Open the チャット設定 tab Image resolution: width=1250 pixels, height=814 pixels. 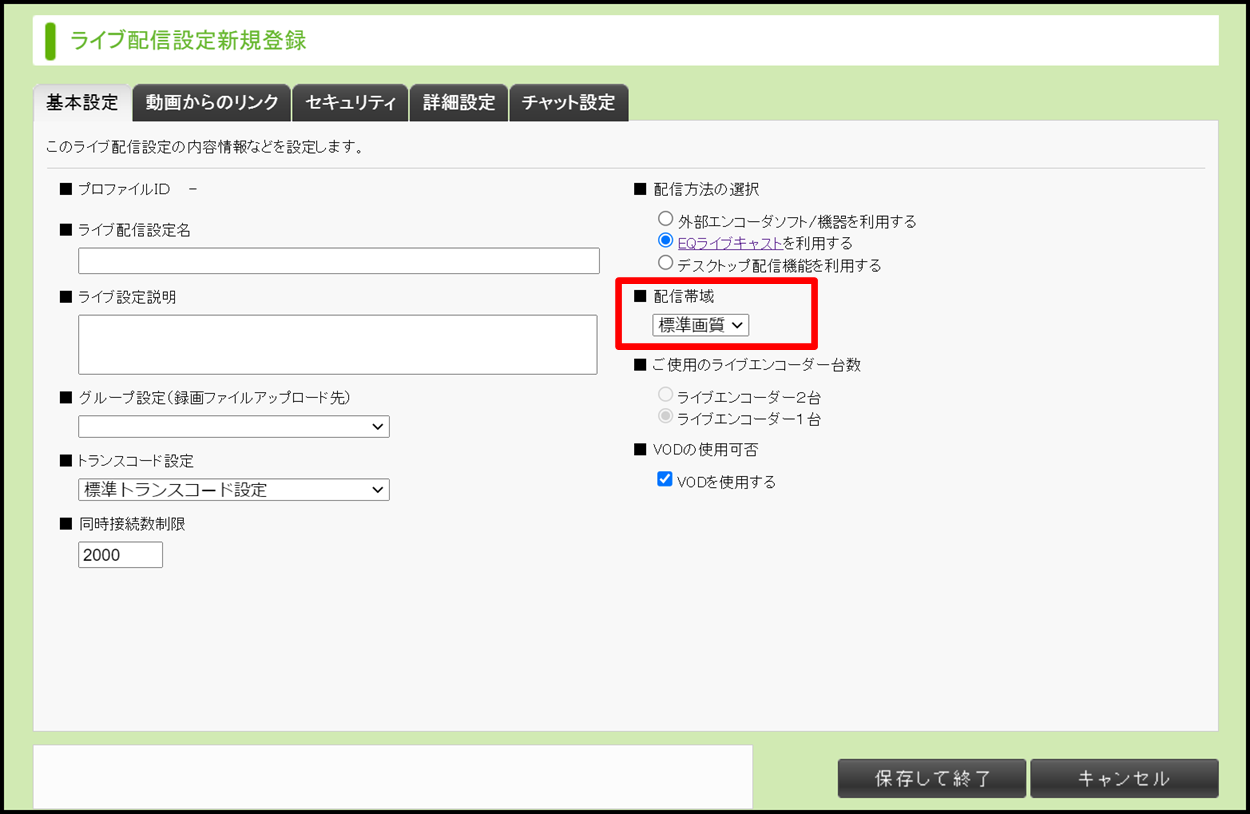568,103
